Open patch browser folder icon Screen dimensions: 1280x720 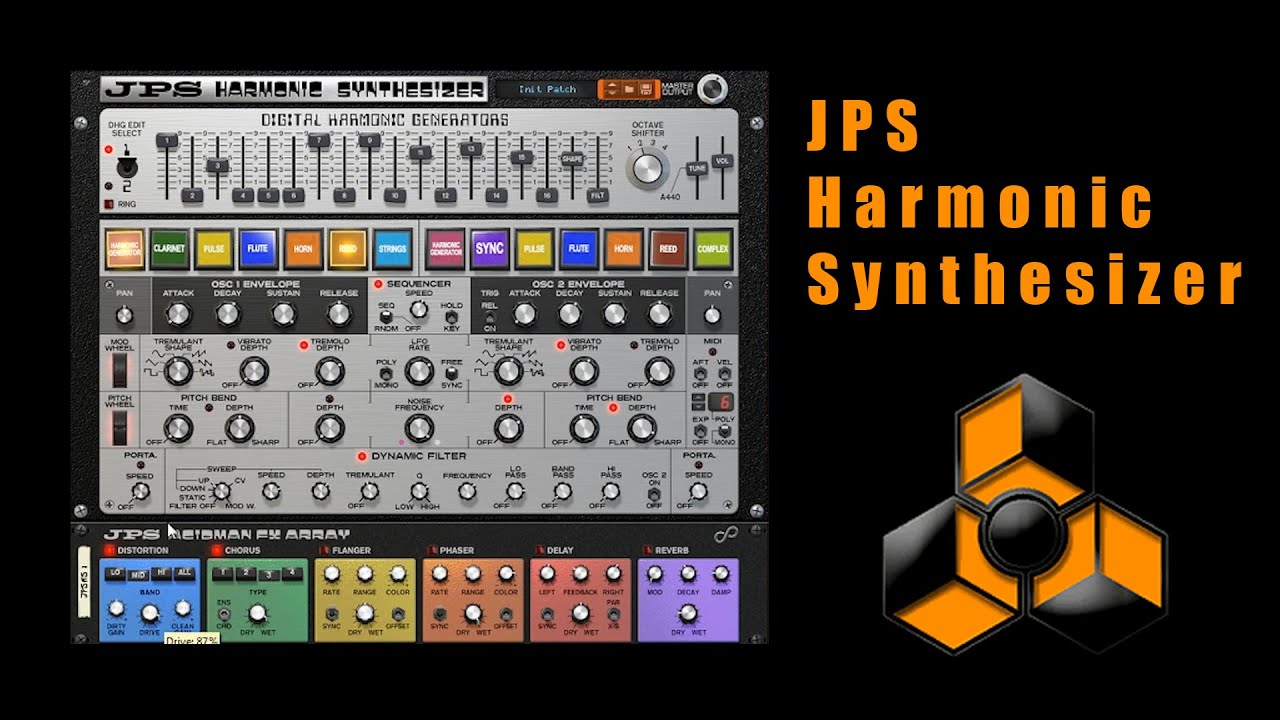coord(630,89)
